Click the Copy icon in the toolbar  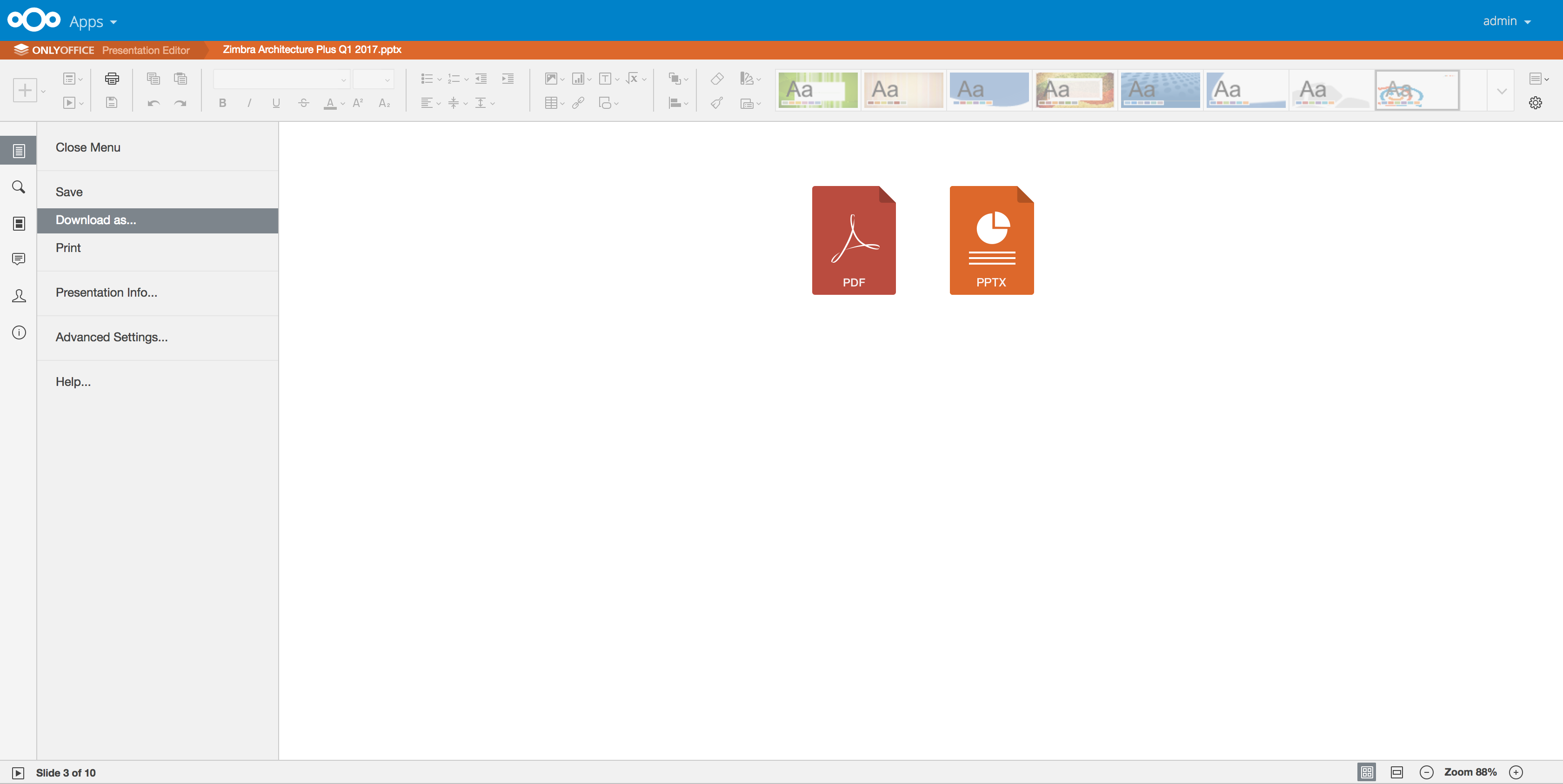(154, 78)
